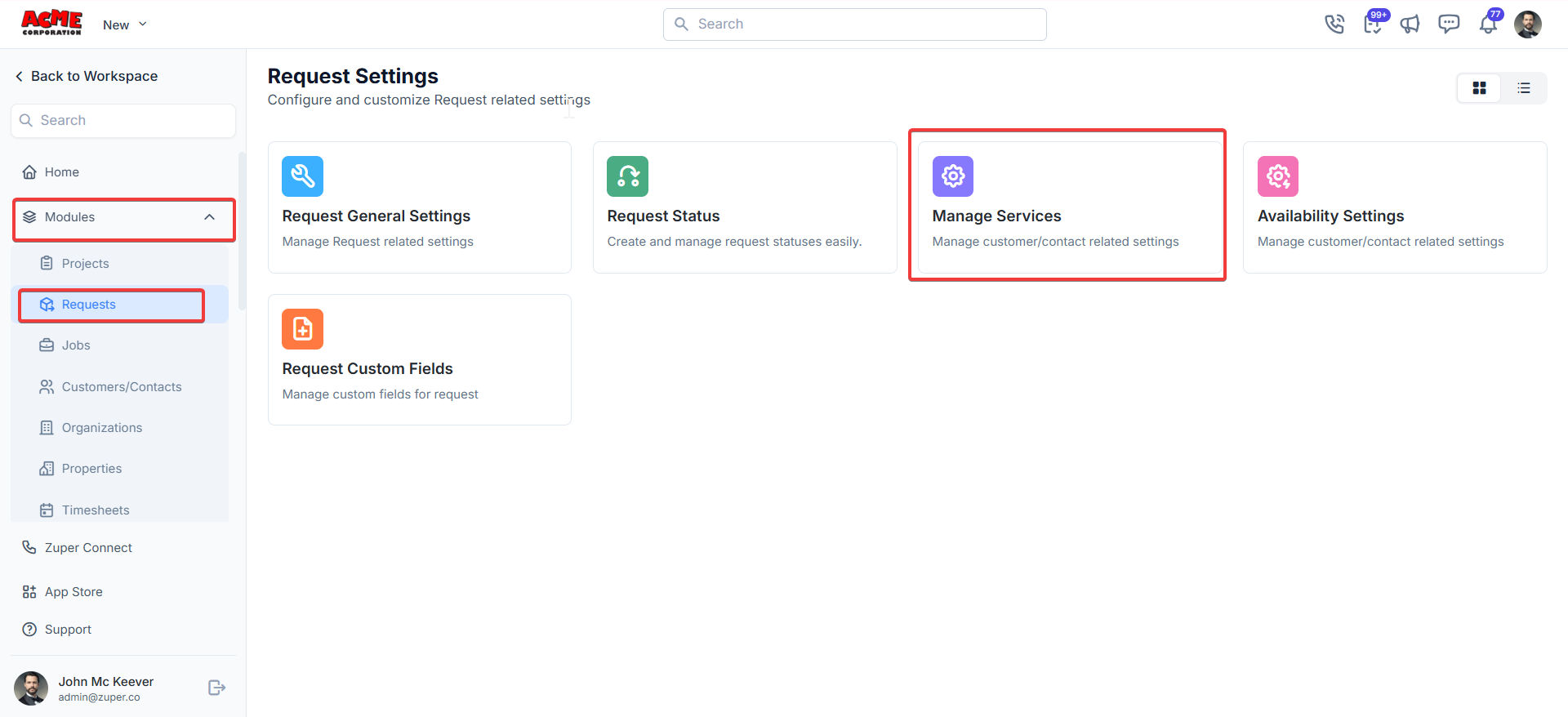Click the Home house icon
1568x717 pixels.
(29, 172)
